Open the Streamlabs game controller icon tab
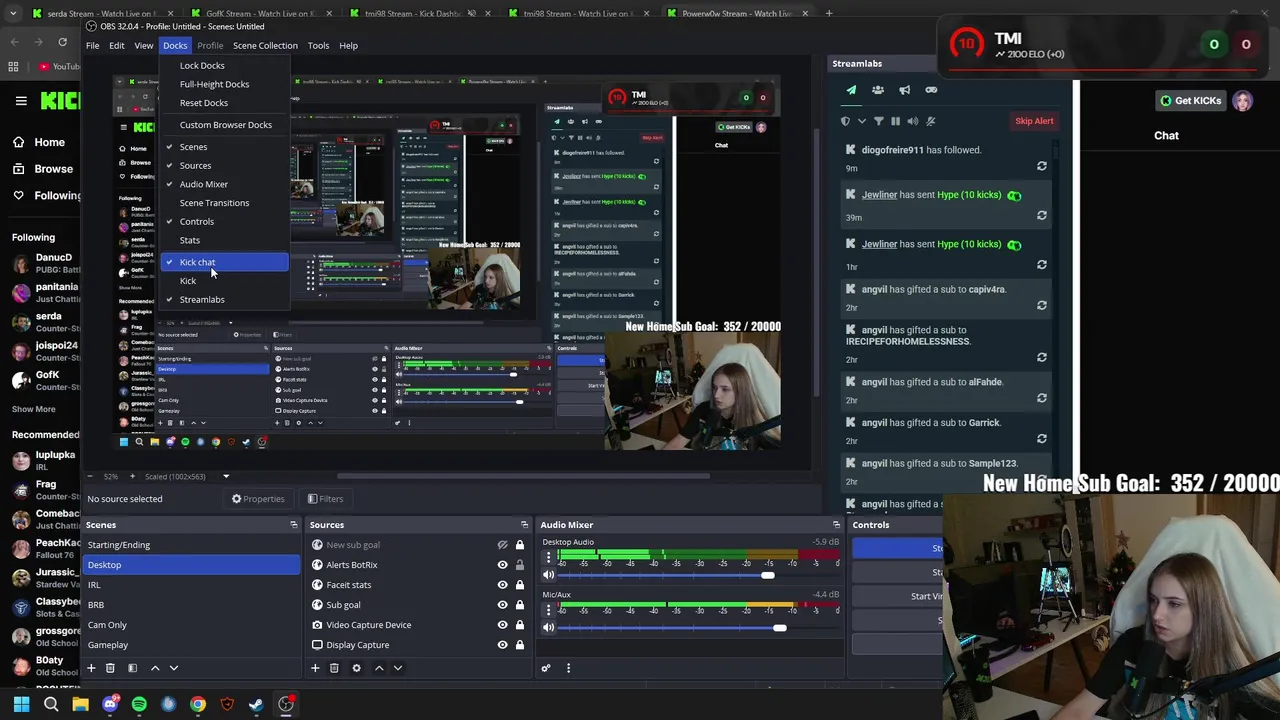This screenshot has height=720, width=1280. (x=931, y=90)
